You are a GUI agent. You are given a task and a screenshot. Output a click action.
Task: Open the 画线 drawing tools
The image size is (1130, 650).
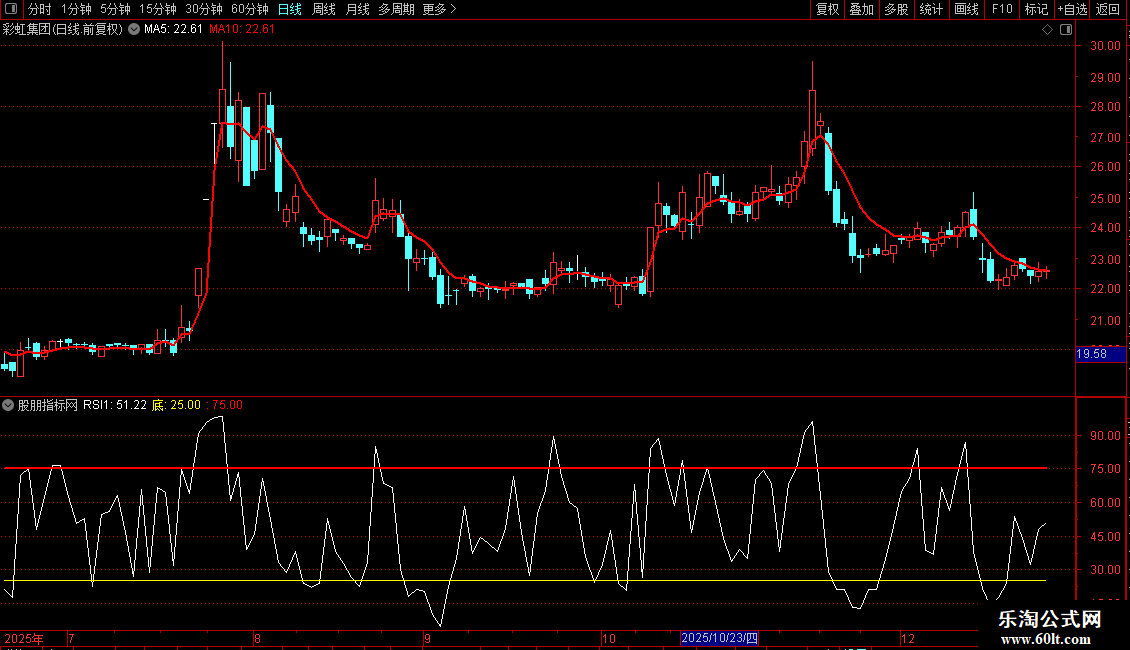click(x=966, y=9)
